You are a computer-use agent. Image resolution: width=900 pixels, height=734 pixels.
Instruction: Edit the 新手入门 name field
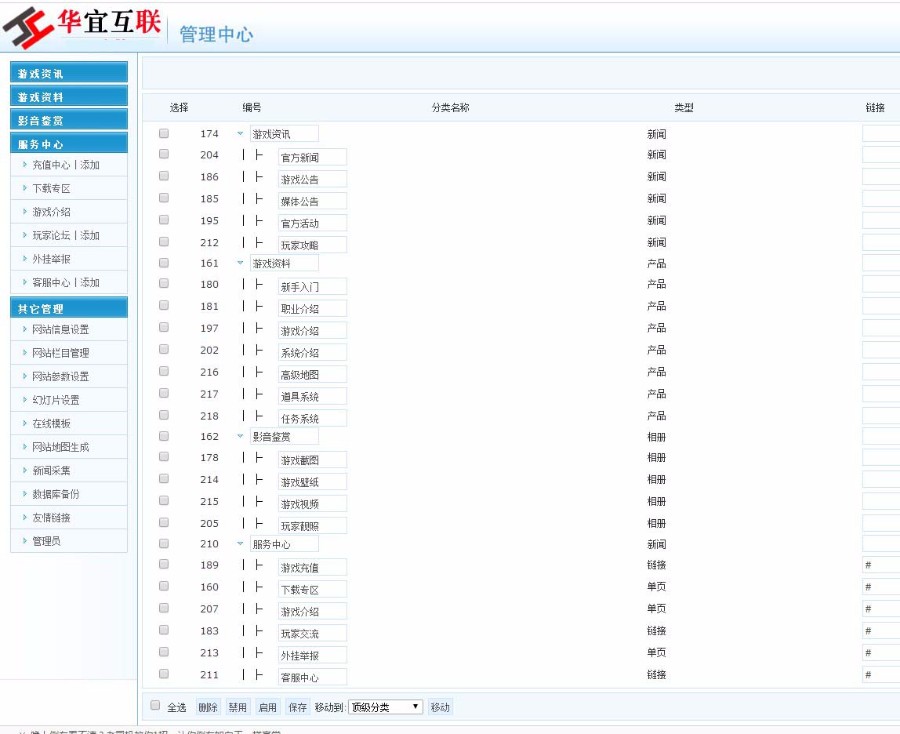(x=312, y=286)
